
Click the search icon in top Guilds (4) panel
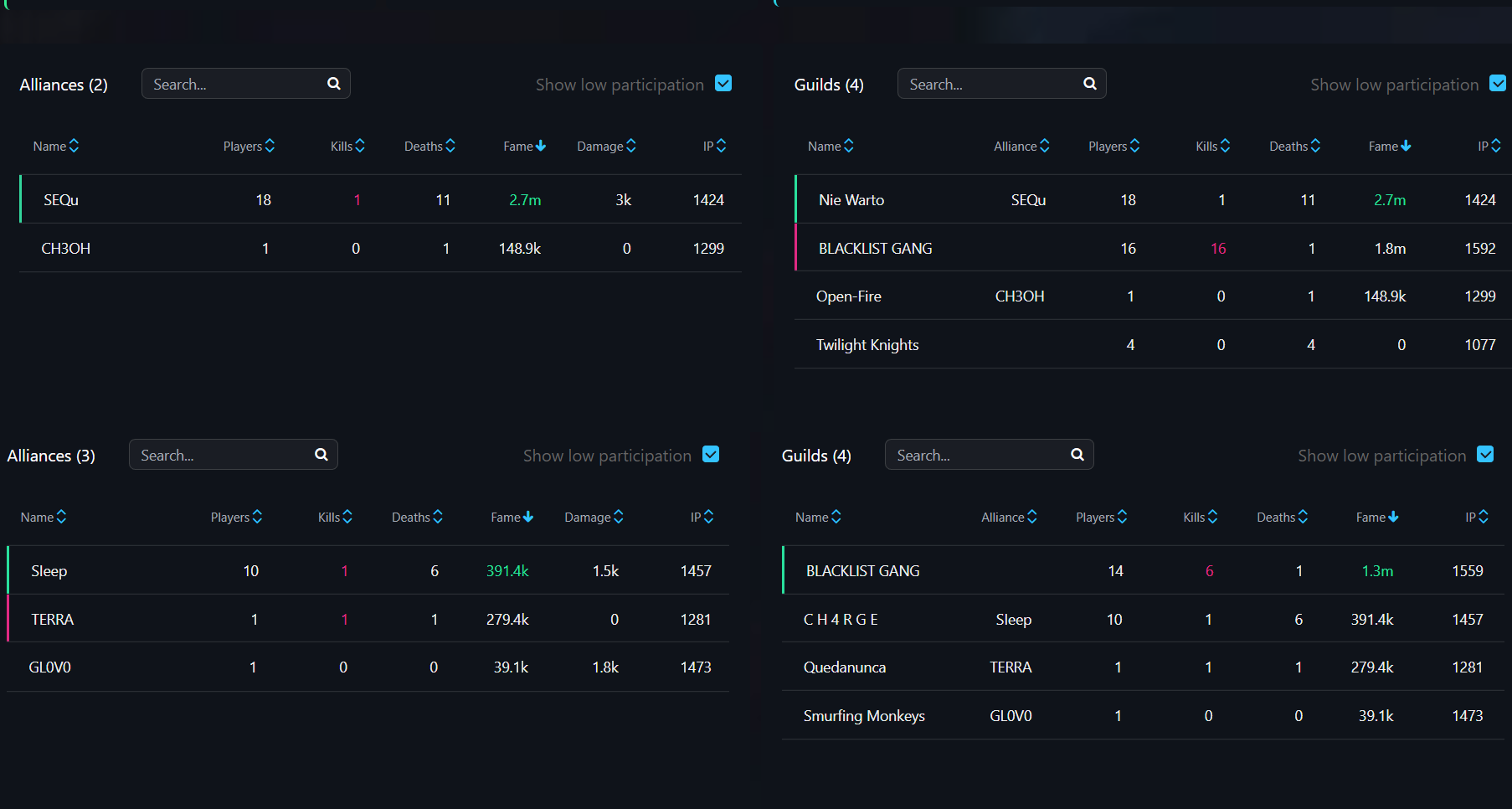click(x=1090, y=84)
